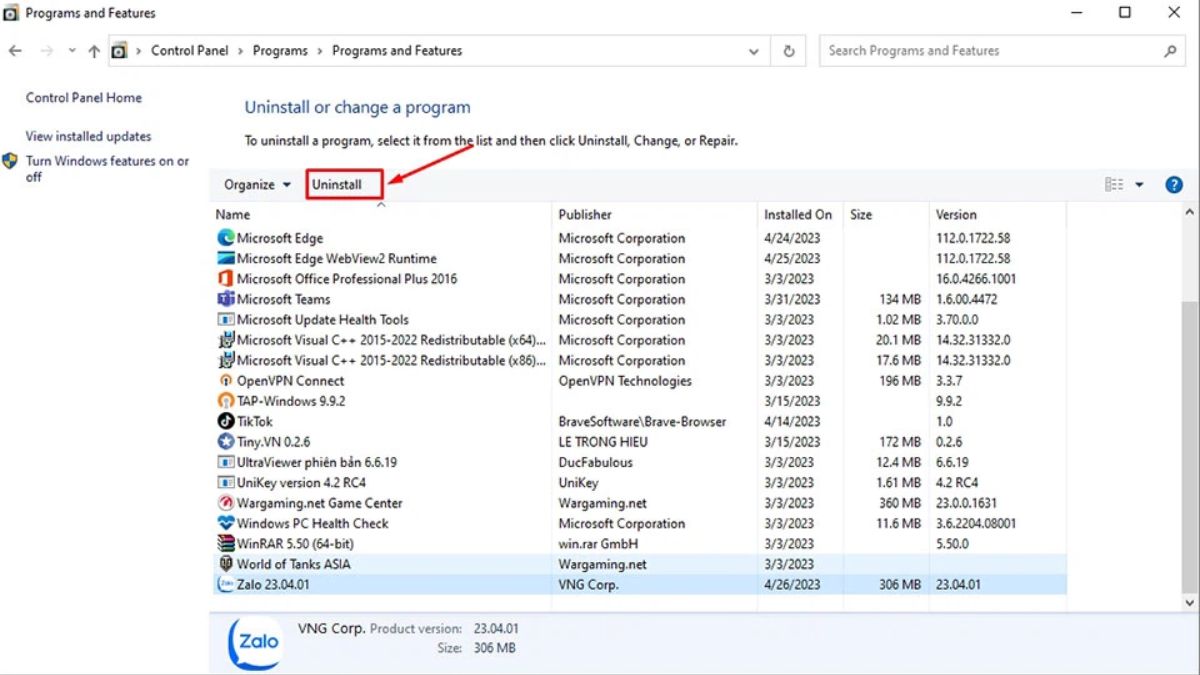Open the Organize dropdown menu
The height and width of the screenshot is (675, 1200).
click(x=257, y=184)
